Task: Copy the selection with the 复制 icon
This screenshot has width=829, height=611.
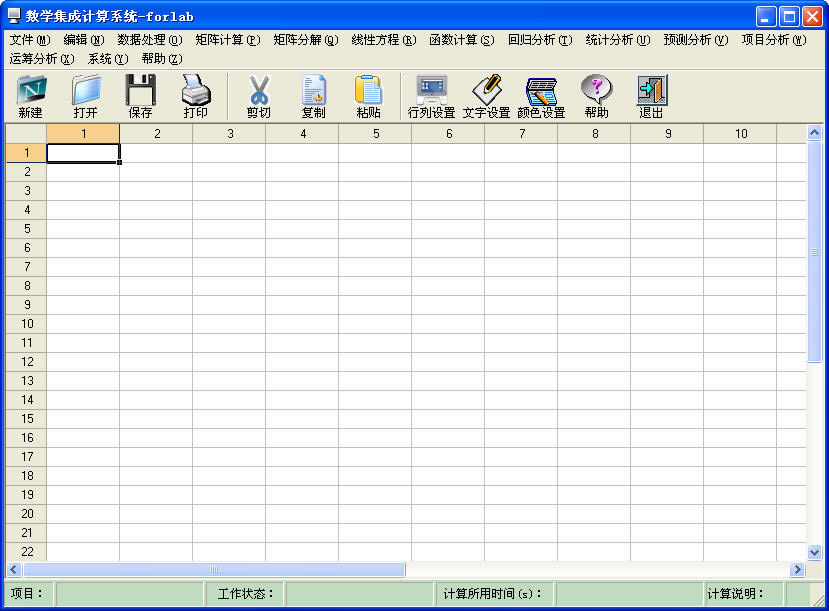Action: pyautogui.click(x=314, y=95)
